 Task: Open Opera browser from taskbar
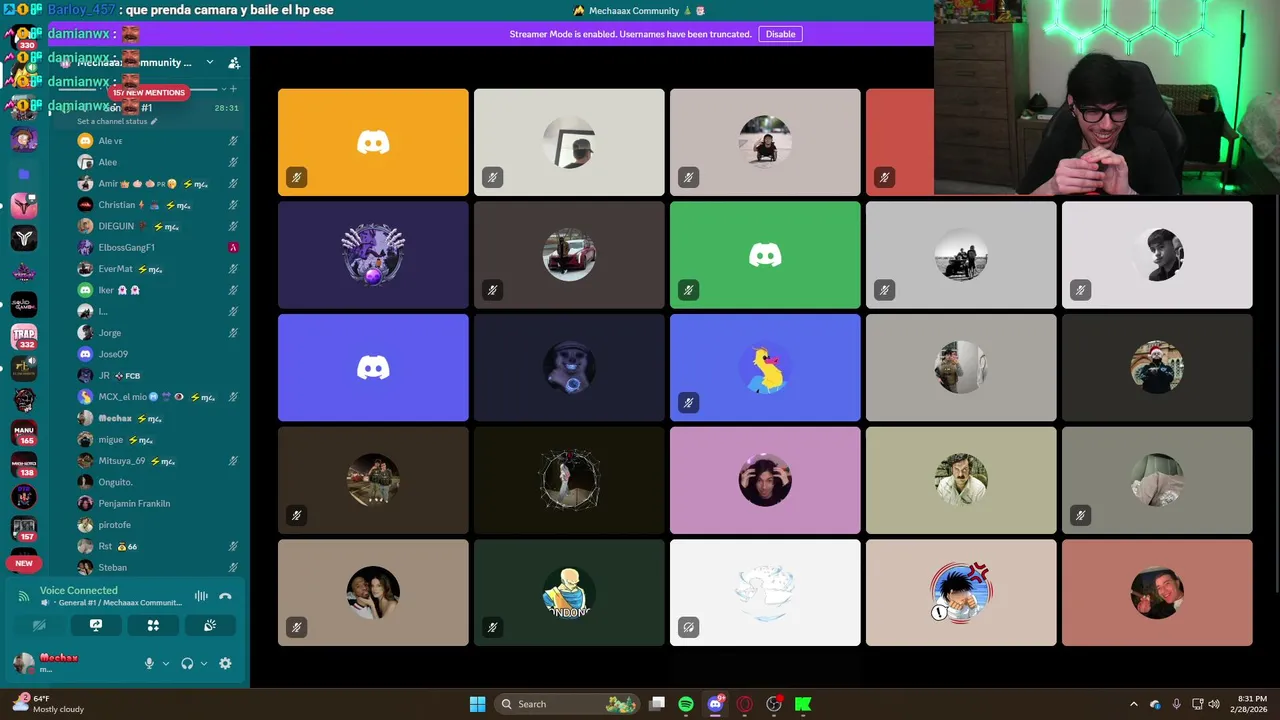(x=744, y=704)
